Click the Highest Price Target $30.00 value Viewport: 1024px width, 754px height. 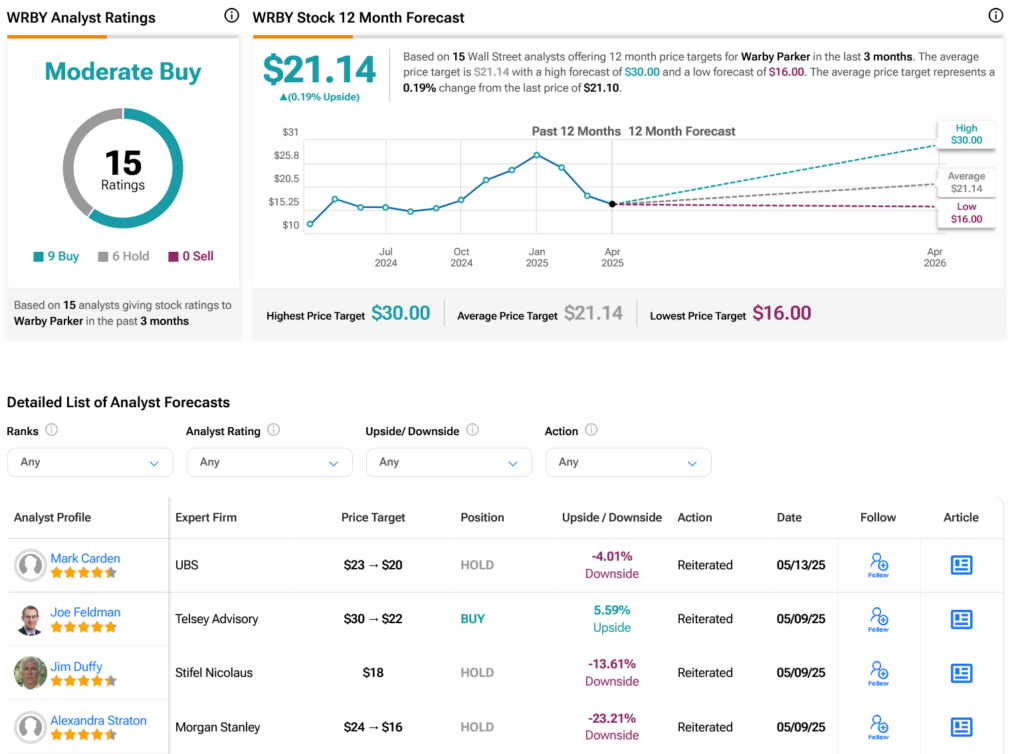(400, 313)
